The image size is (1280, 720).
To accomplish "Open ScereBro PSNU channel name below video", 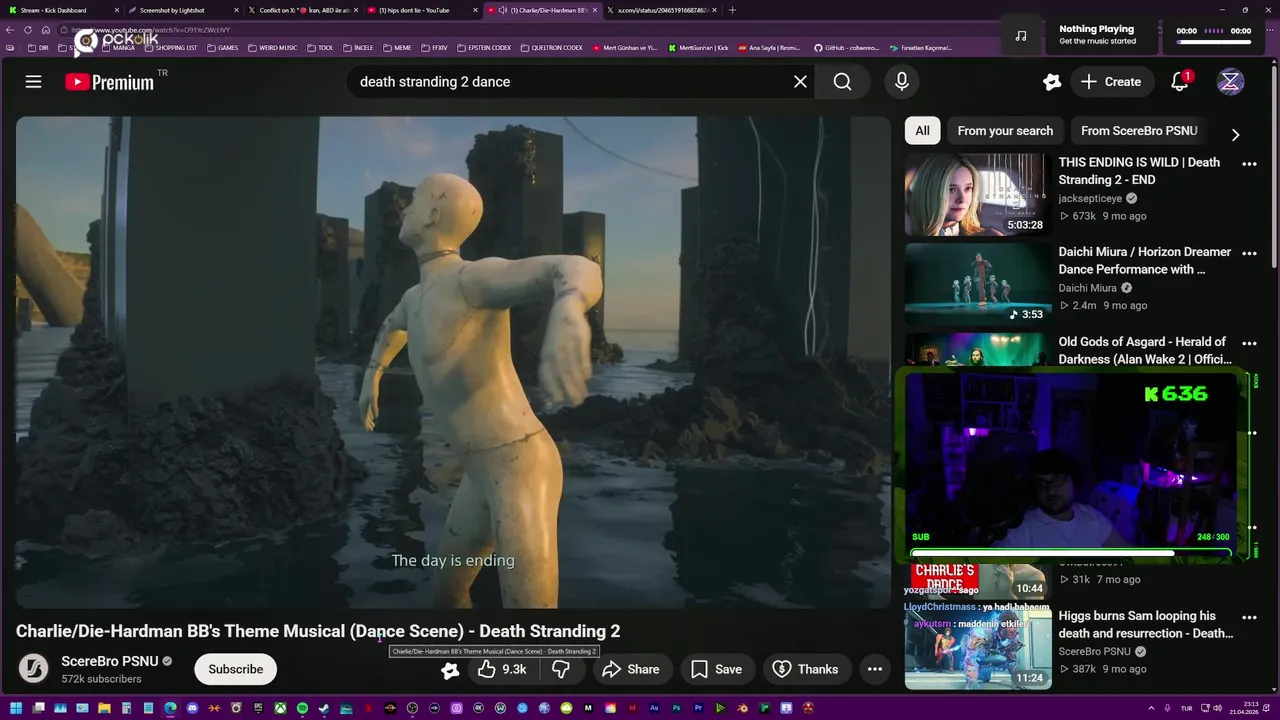I will [x=109, y=661].
